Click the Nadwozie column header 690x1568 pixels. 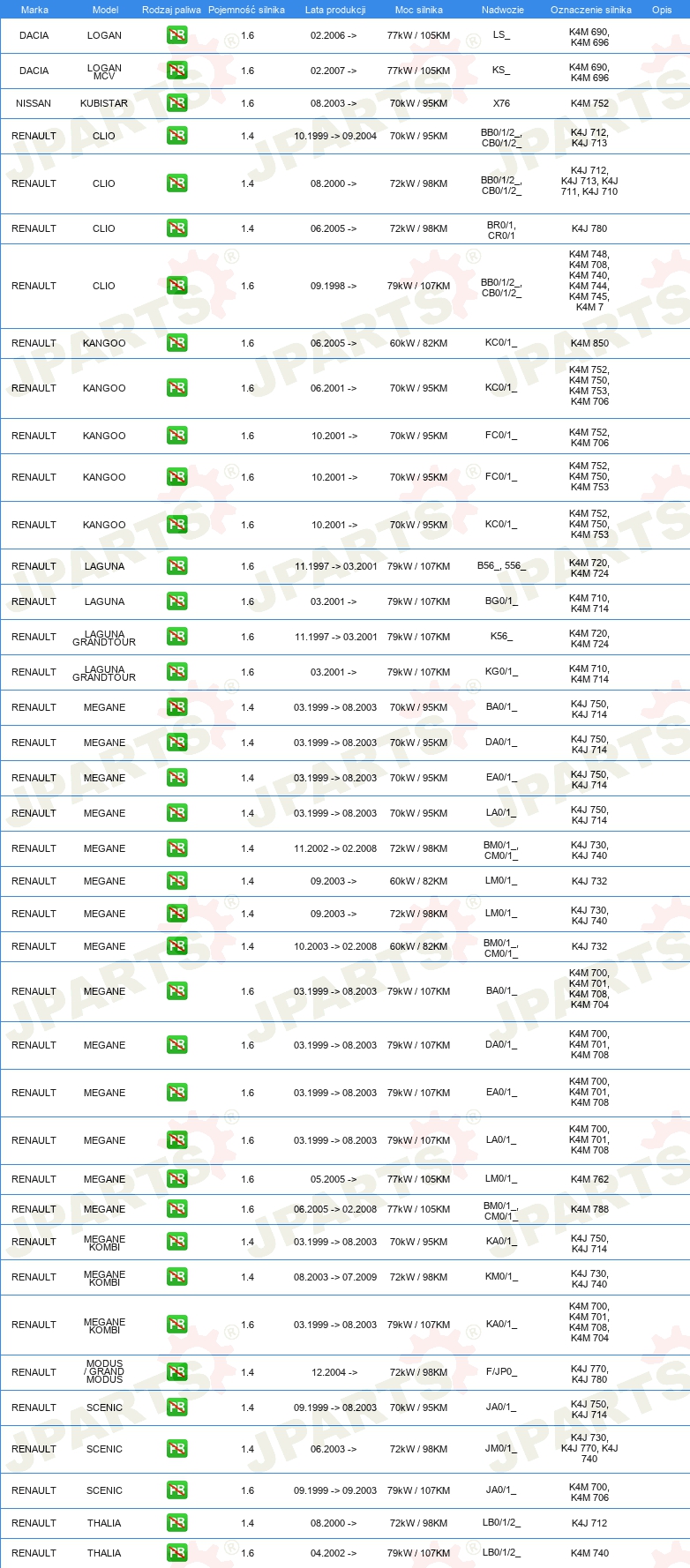[x=503, y=10]
